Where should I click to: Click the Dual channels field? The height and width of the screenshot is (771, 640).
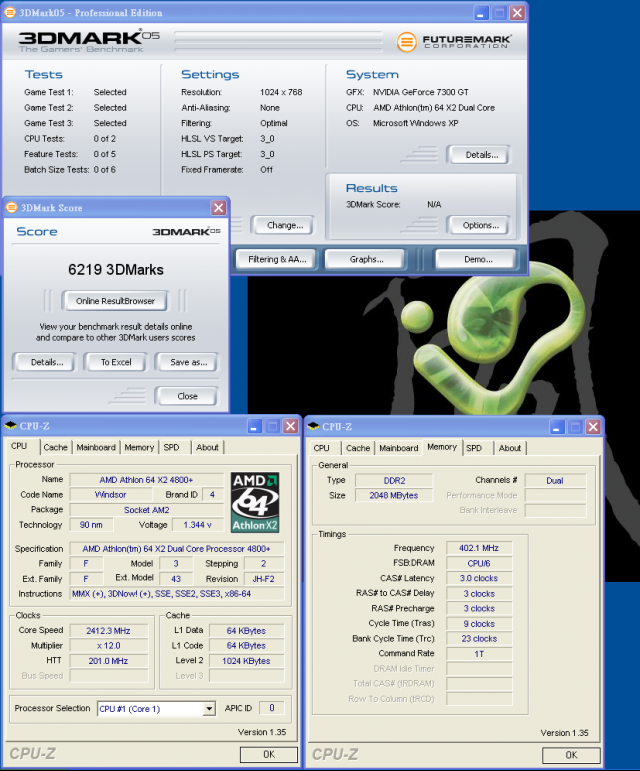(555, 480)
